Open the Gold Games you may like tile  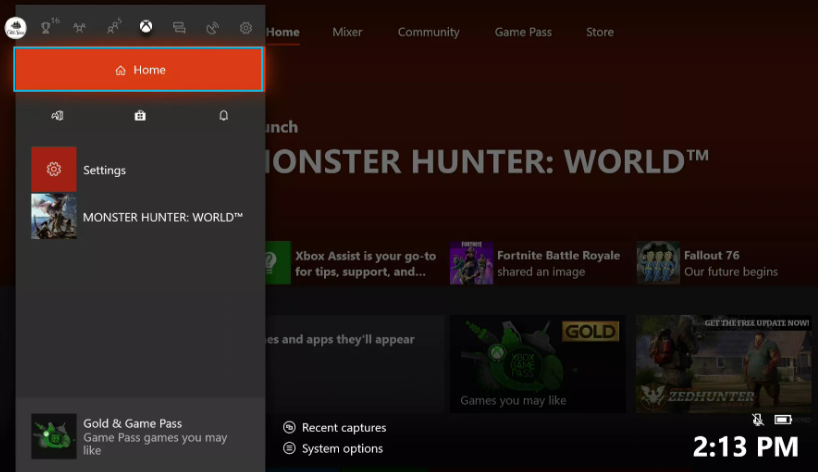pos(537,364)
